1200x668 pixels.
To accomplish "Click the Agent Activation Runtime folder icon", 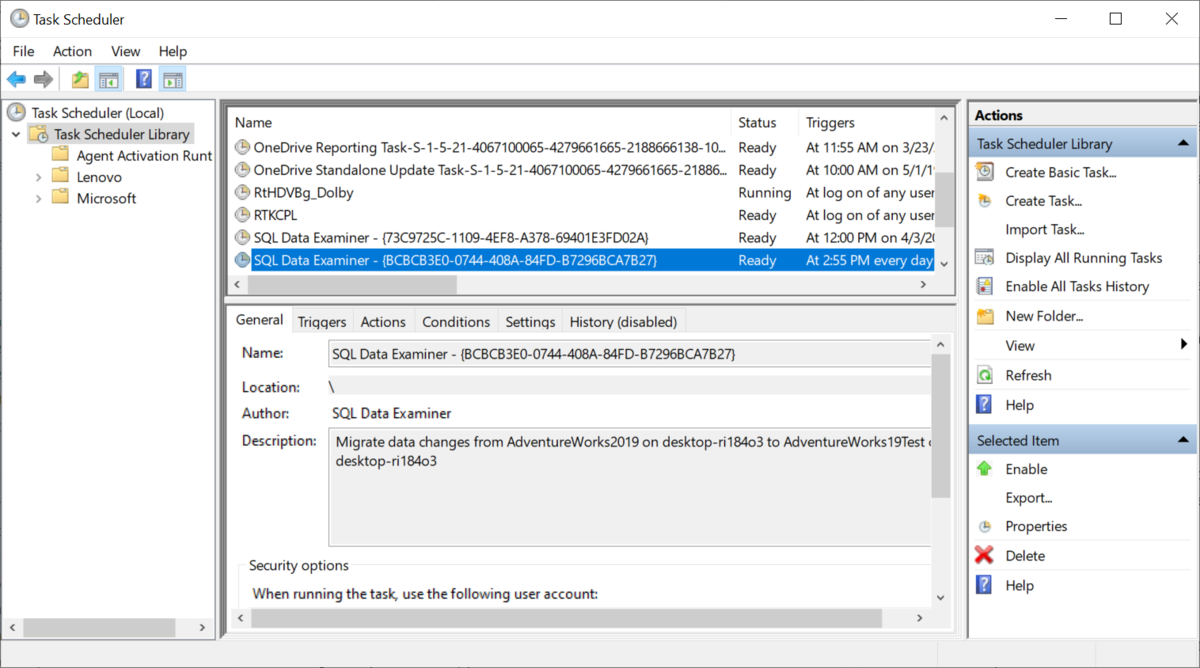I will coord(60,155).
